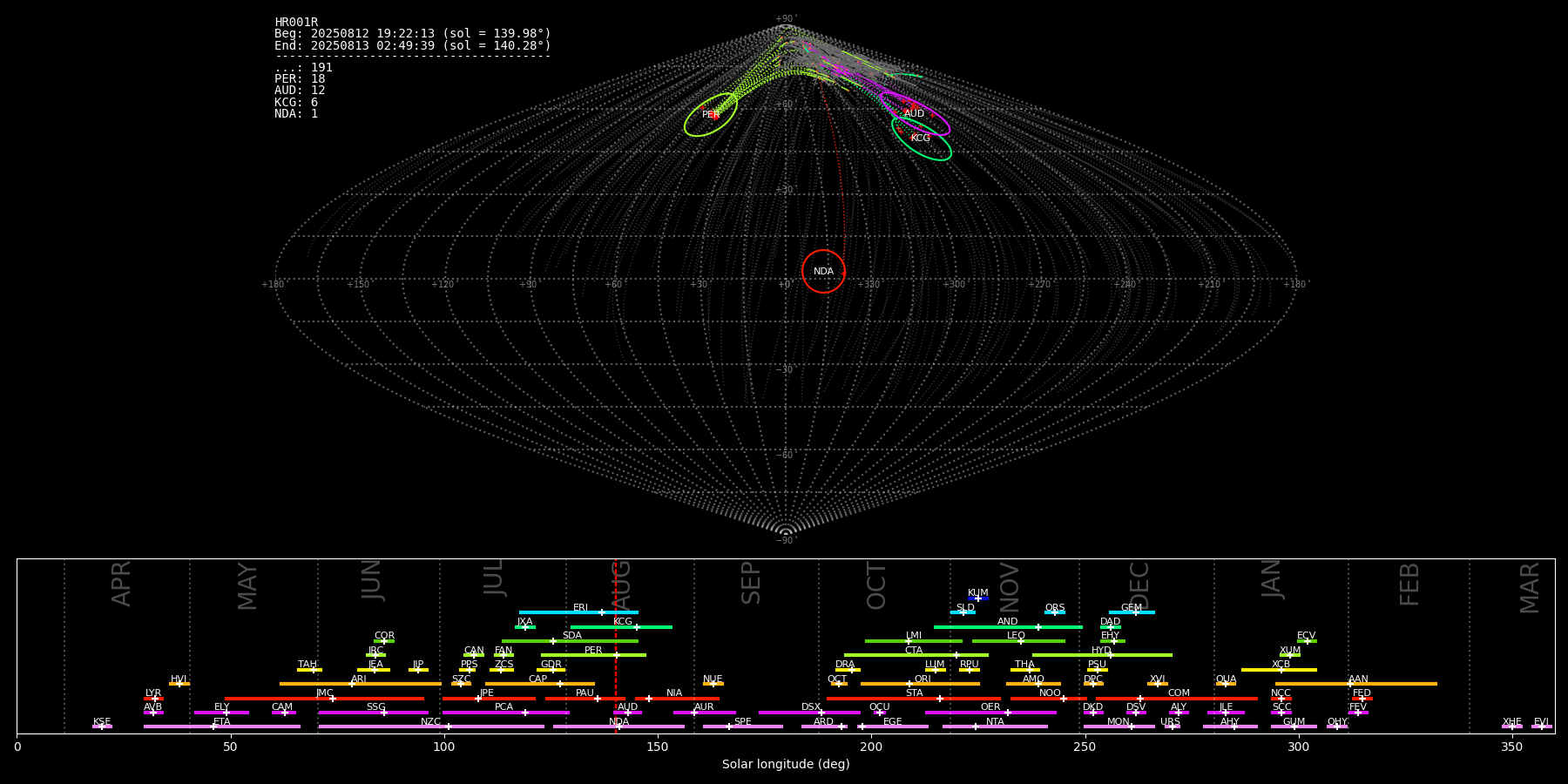
Task: Select the EVI shower bar
Action: pyautogui.click(x=1542, y=727)
